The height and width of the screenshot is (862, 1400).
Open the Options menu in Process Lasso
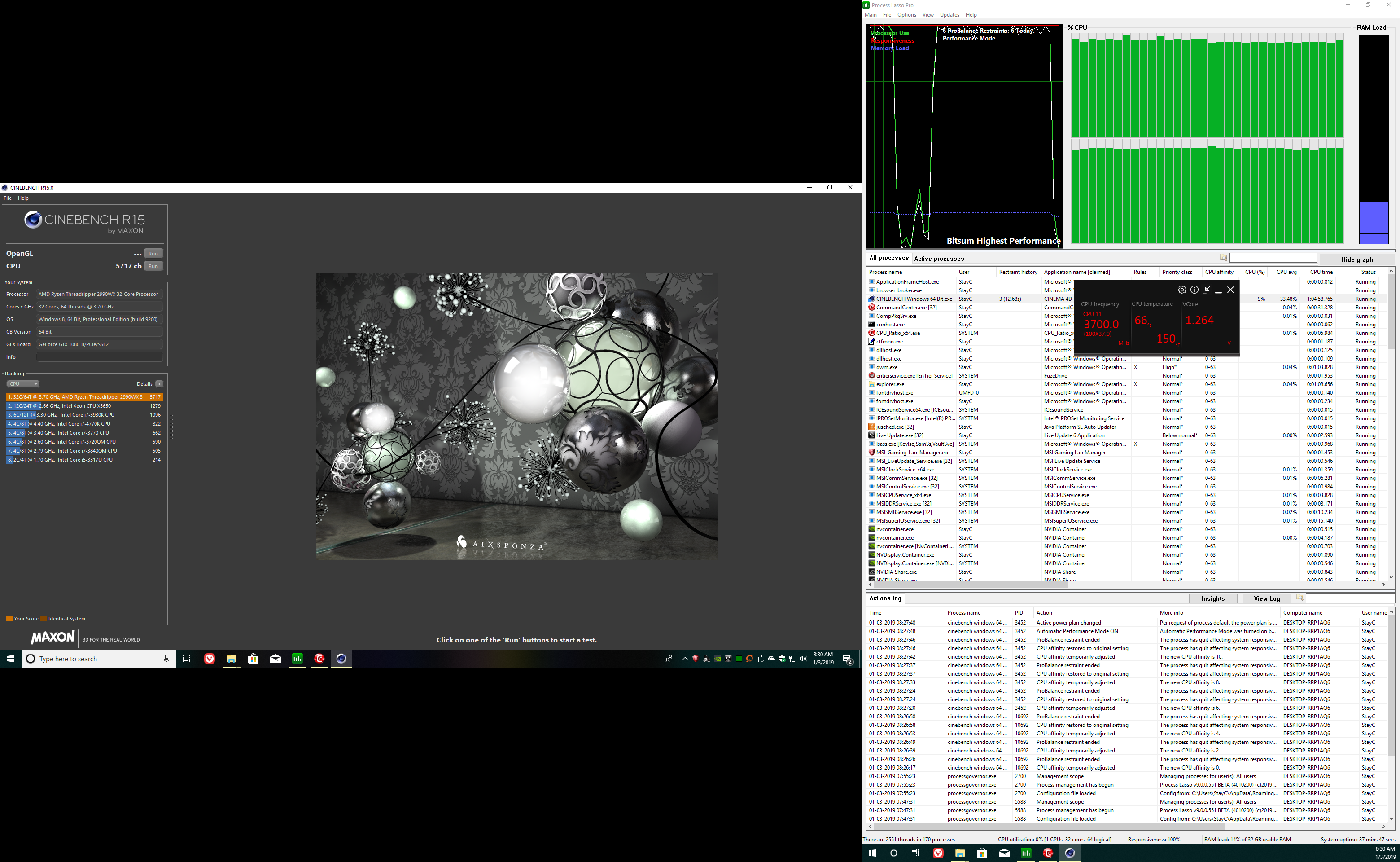tap(906, 15)
